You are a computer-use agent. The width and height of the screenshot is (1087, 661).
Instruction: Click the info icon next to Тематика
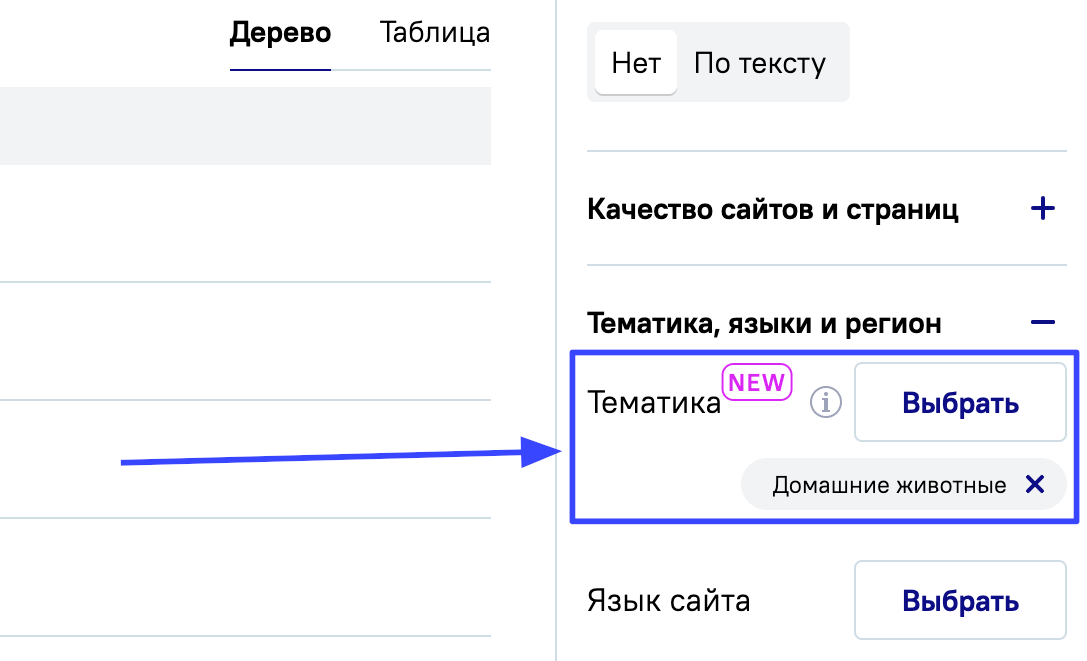coord(826,403)
